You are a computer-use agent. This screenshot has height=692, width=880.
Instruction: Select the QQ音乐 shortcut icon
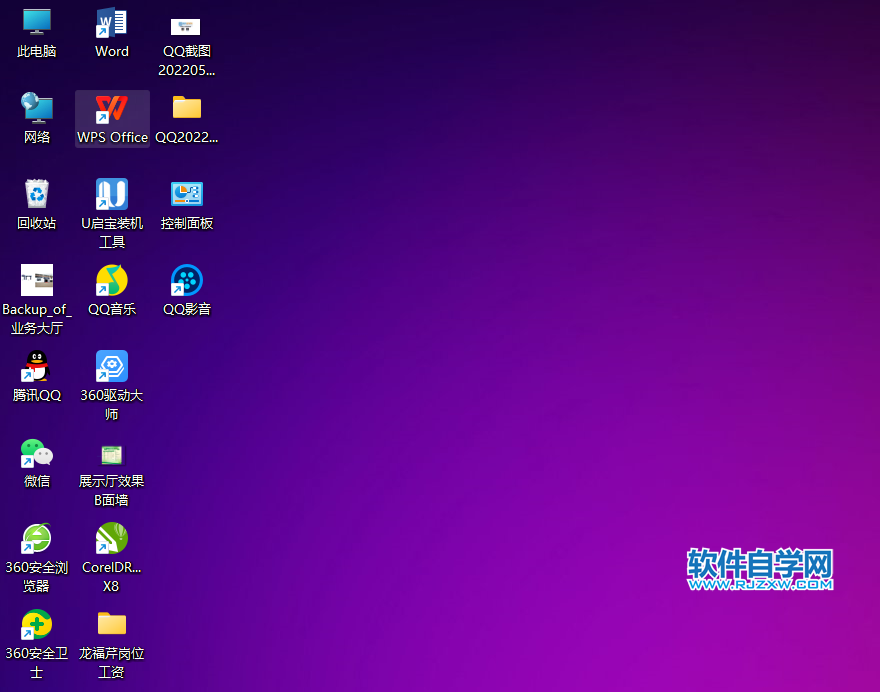click(x=112, y=280)
